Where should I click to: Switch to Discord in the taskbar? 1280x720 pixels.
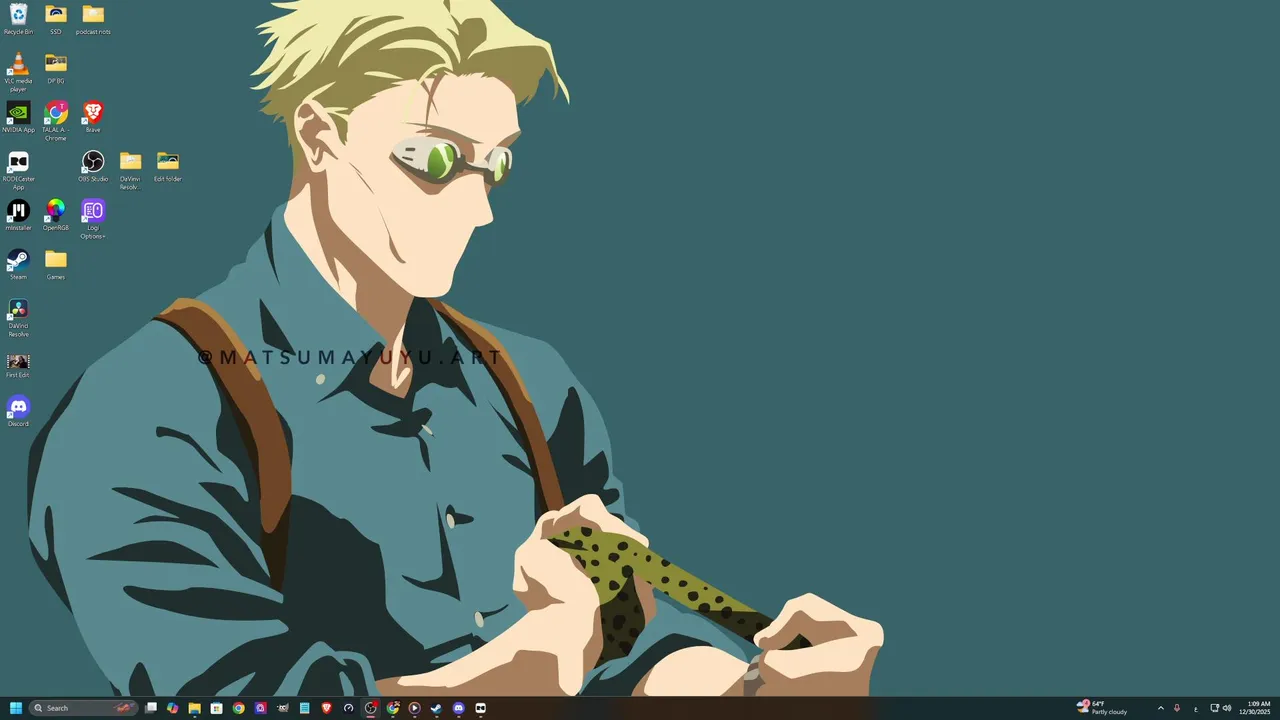pos(458,708)
